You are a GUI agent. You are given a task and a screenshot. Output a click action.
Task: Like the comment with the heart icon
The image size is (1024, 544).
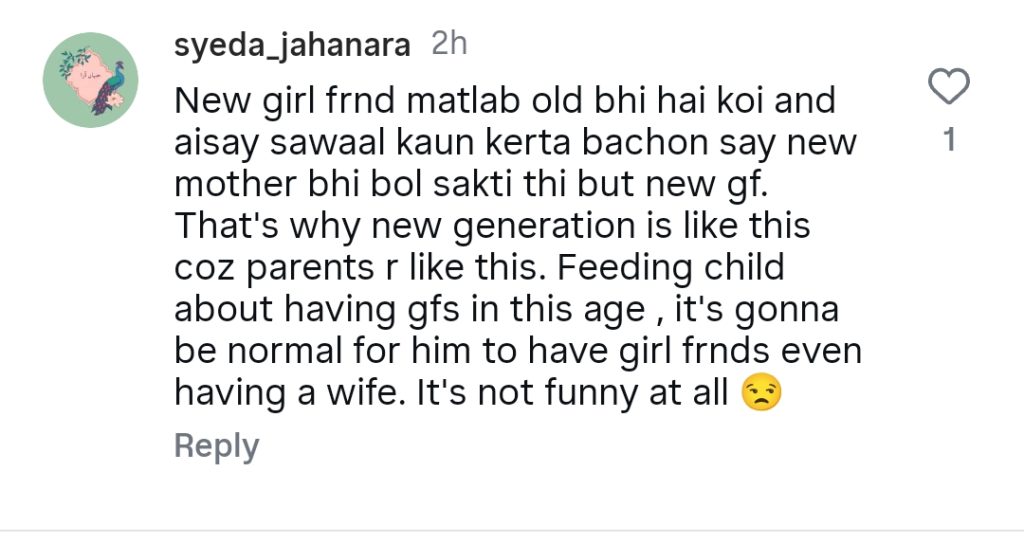click(x=949, y=88)
